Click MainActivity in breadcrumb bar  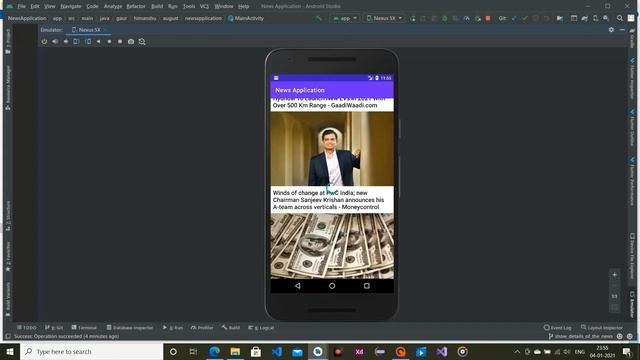[246, 18]
